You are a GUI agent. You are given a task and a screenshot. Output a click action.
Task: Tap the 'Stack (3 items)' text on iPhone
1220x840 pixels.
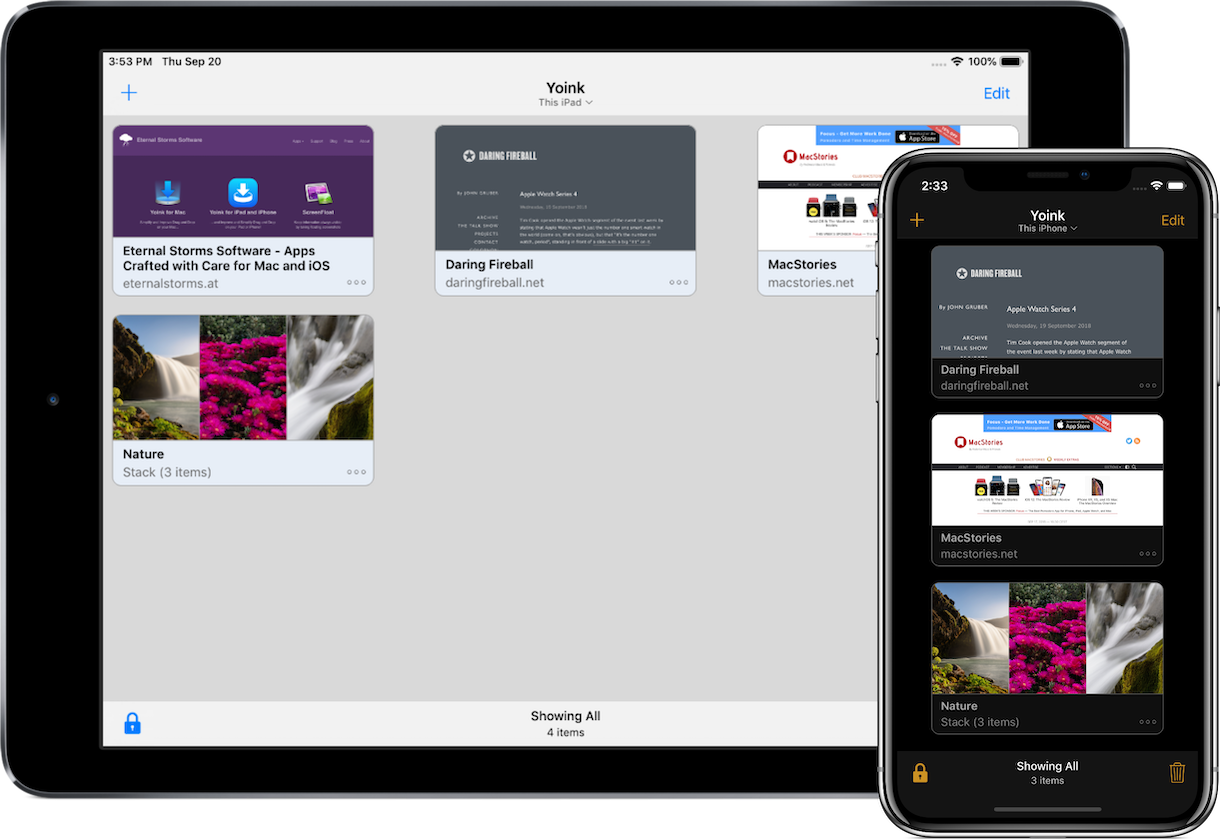tap(980, 722)
